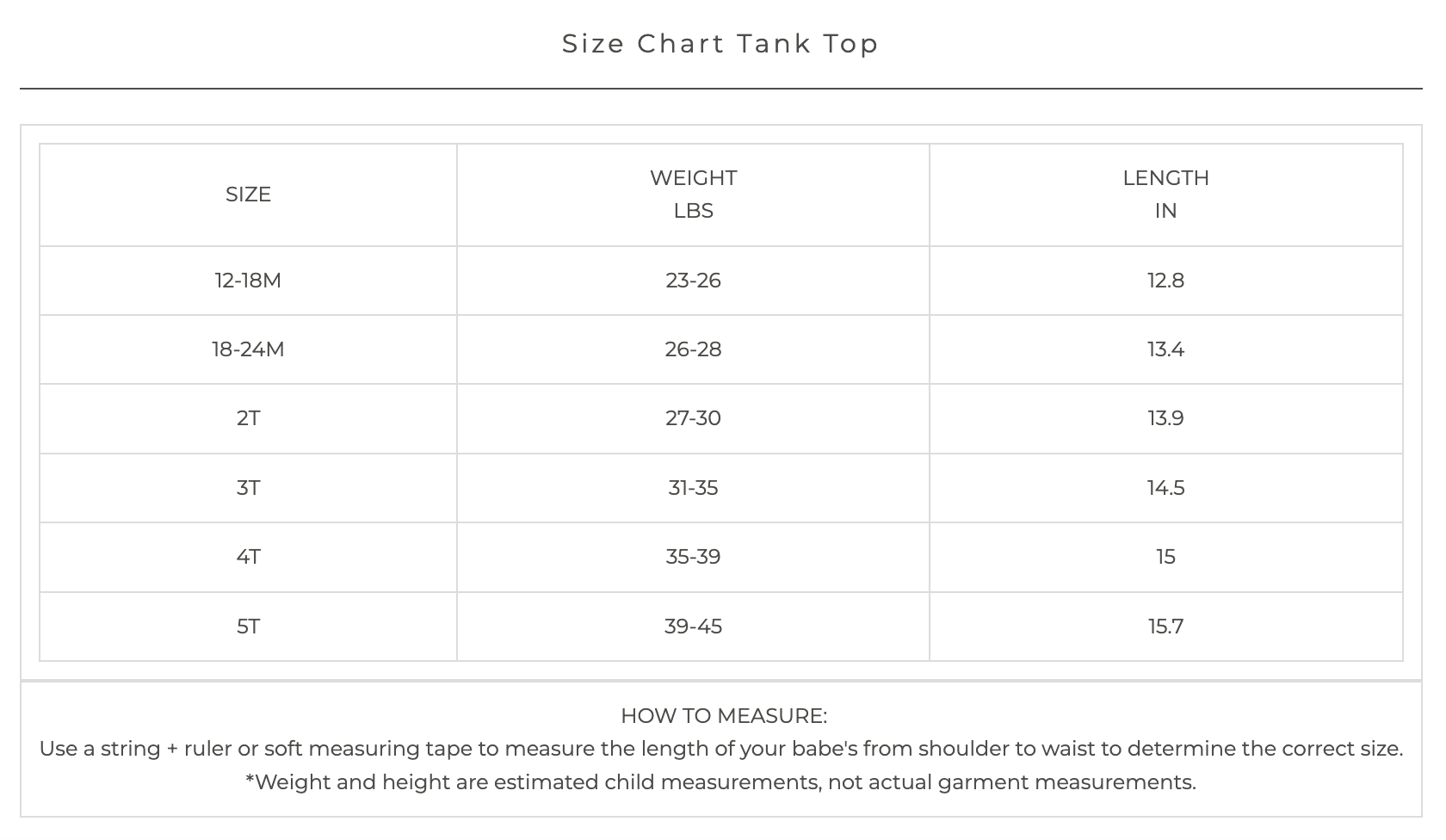Select the 4T size cell

click(x=248, y=557)
